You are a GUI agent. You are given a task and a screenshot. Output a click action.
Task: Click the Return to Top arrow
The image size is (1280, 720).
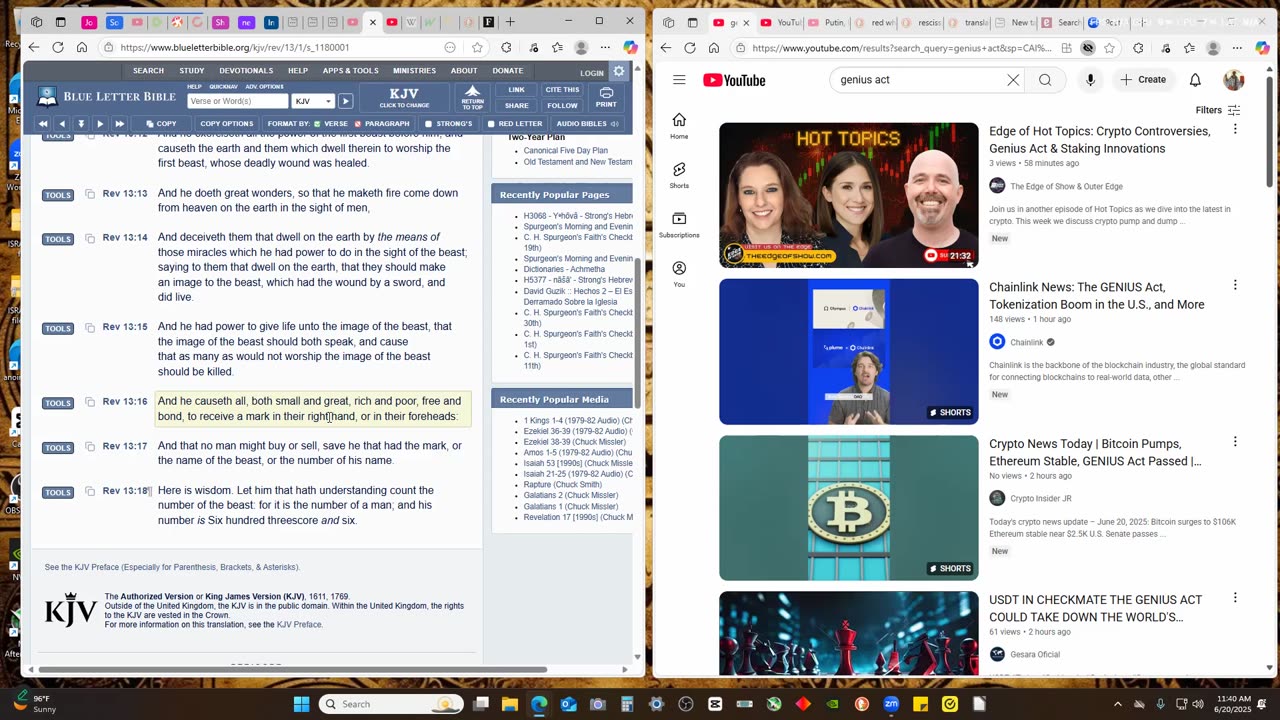(x=473, y=96)
